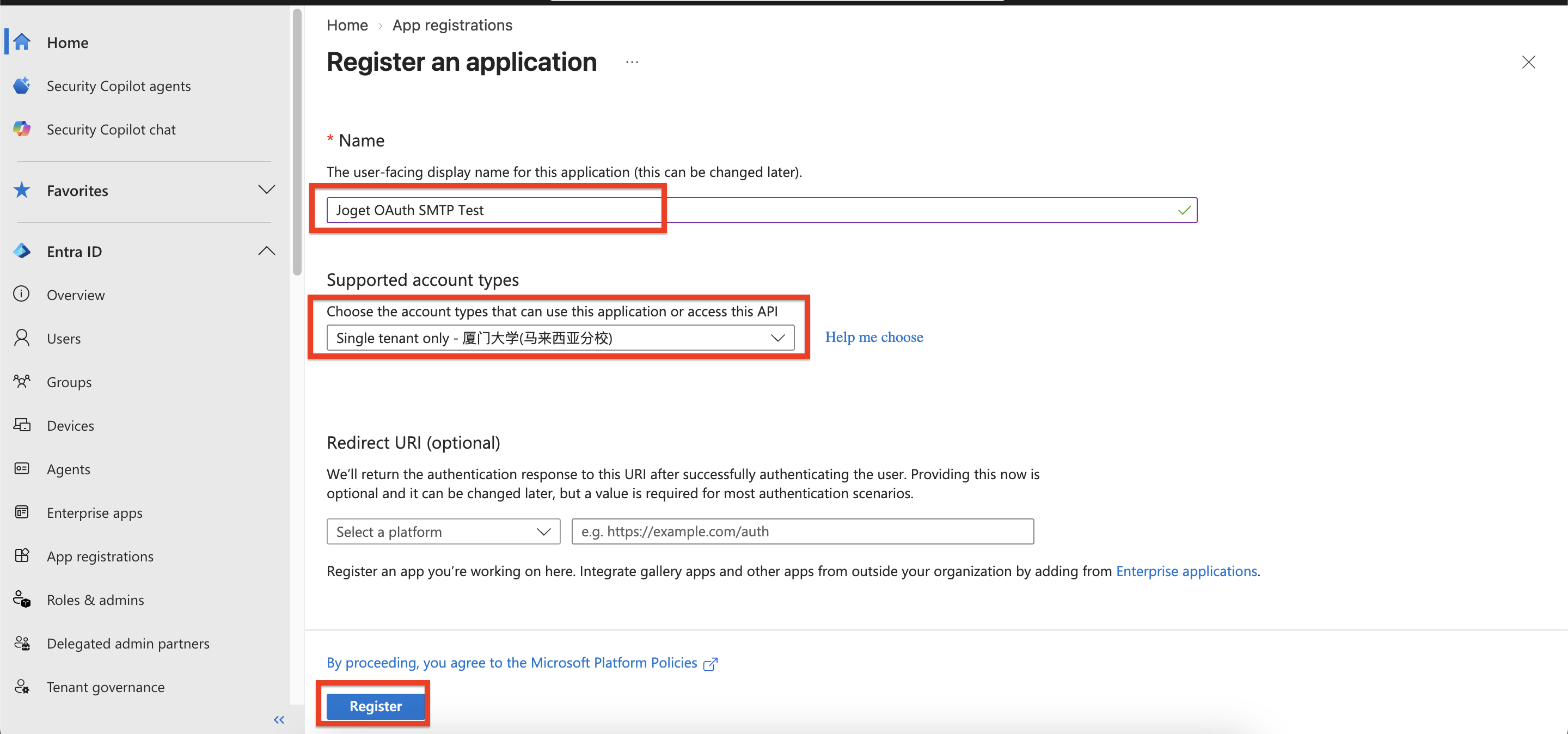This screenshot has height=734, width=1568.
Task: Open Tenant governance icon
Action: [x=22, y=687]
